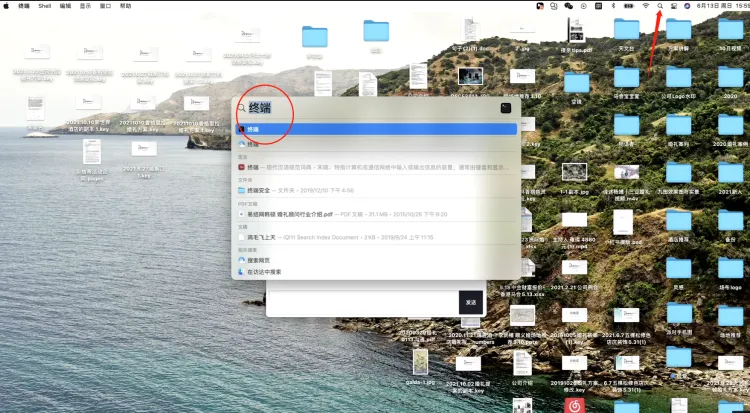The height and width of the screenshot is (413, 750).
Task: Select the 终端安全 folder result
Action: point(376,190)
